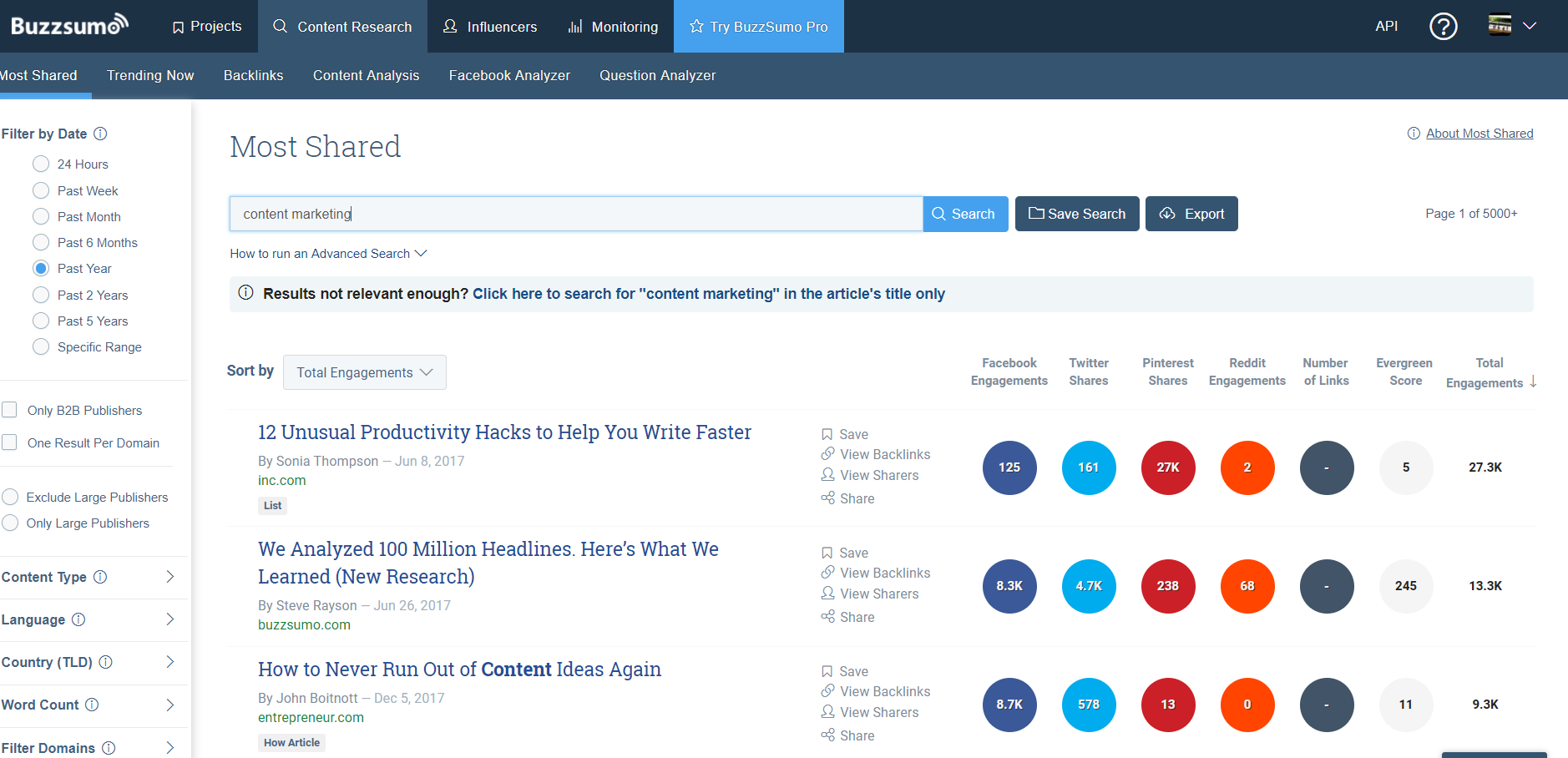Expand How to run an Advanced Search
The width and height of the screenshot is (1568, 758).
pos(328,253)
